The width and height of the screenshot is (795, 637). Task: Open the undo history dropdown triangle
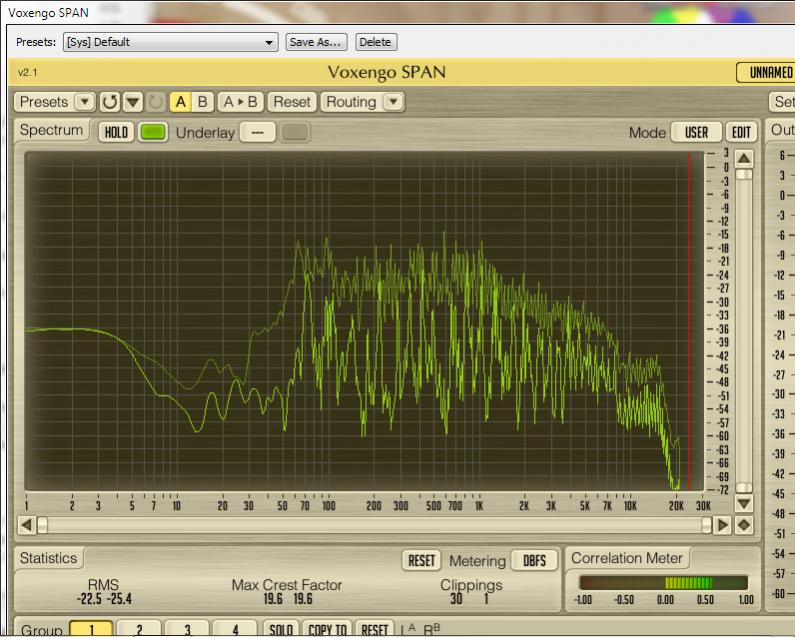click(133, 102)
